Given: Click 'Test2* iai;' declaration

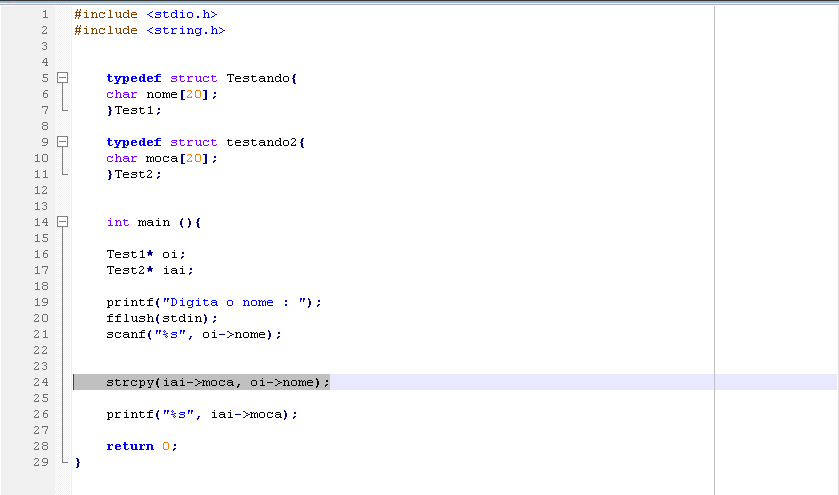Looking at the screenshot, I should pos(150,270).
